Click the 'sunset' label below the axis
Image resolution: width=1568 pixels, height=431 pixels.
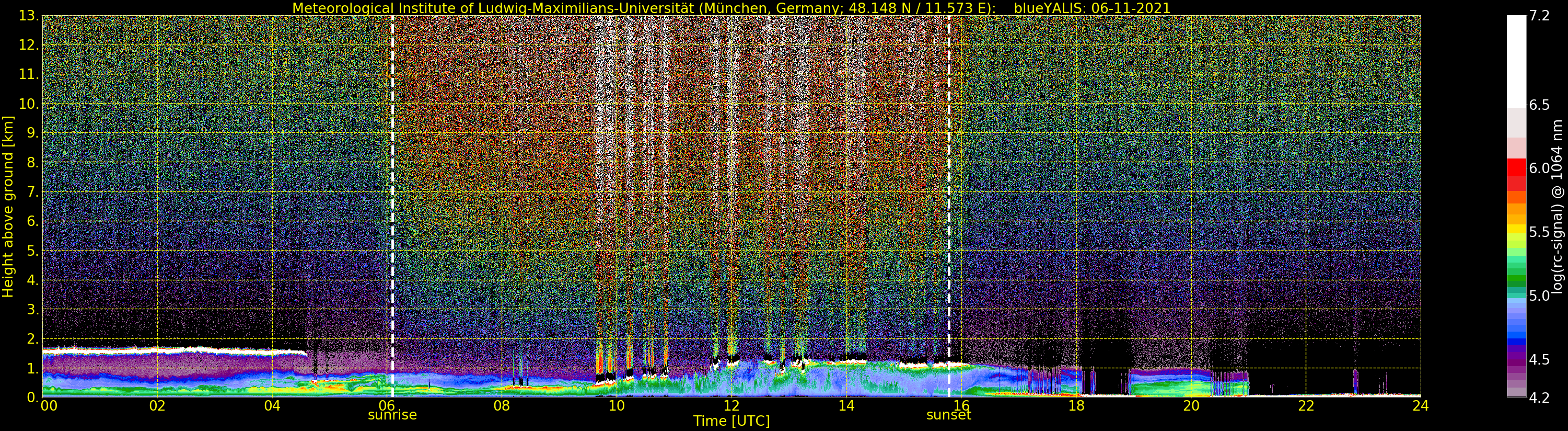948,415
